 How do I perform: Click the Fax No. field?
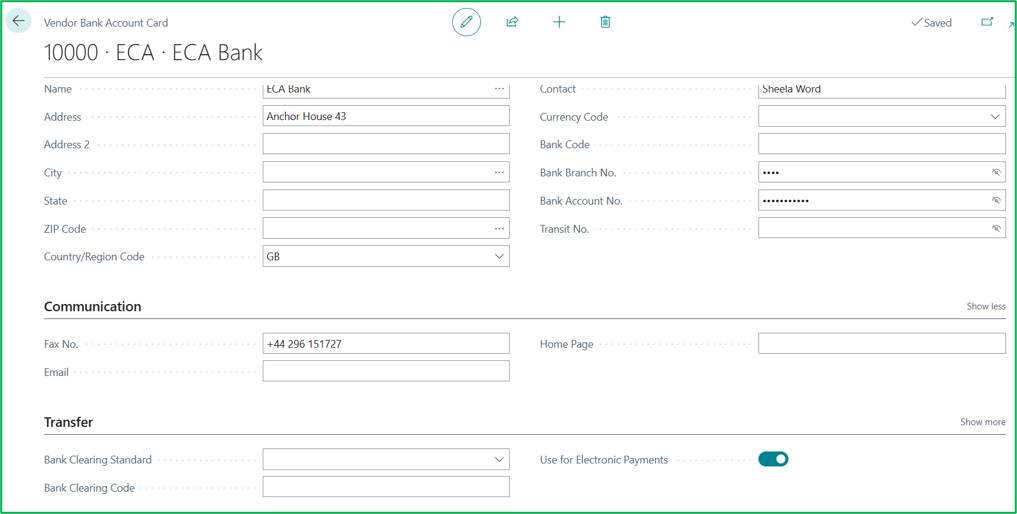pyautogui.click(x=386, y=344)
